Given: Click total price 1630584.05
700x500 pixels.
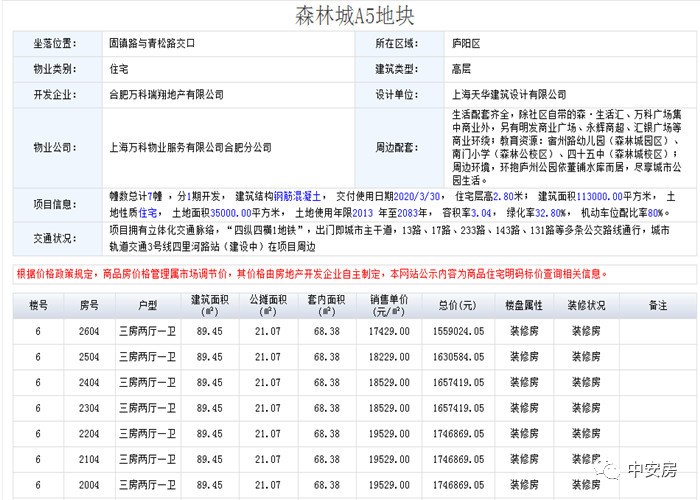Looking at the screenshot, I should click(x=458, y=357).
